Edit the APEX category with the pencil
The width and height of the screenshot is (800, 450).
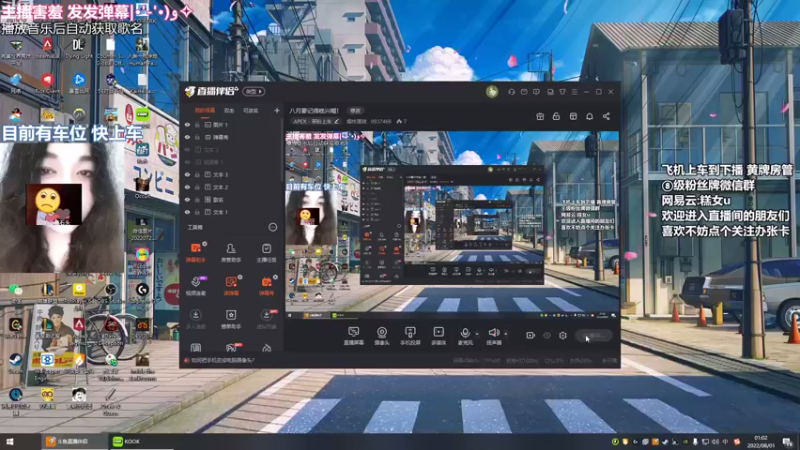coord(336,121)
